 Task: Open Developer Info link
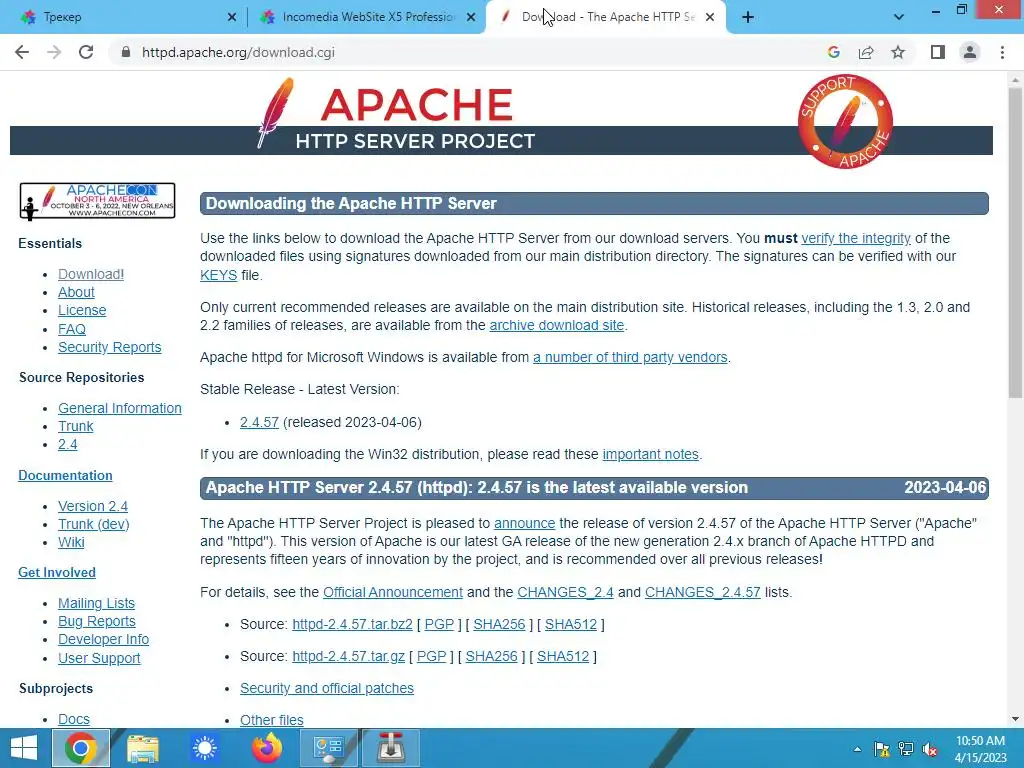click(103, 639)
